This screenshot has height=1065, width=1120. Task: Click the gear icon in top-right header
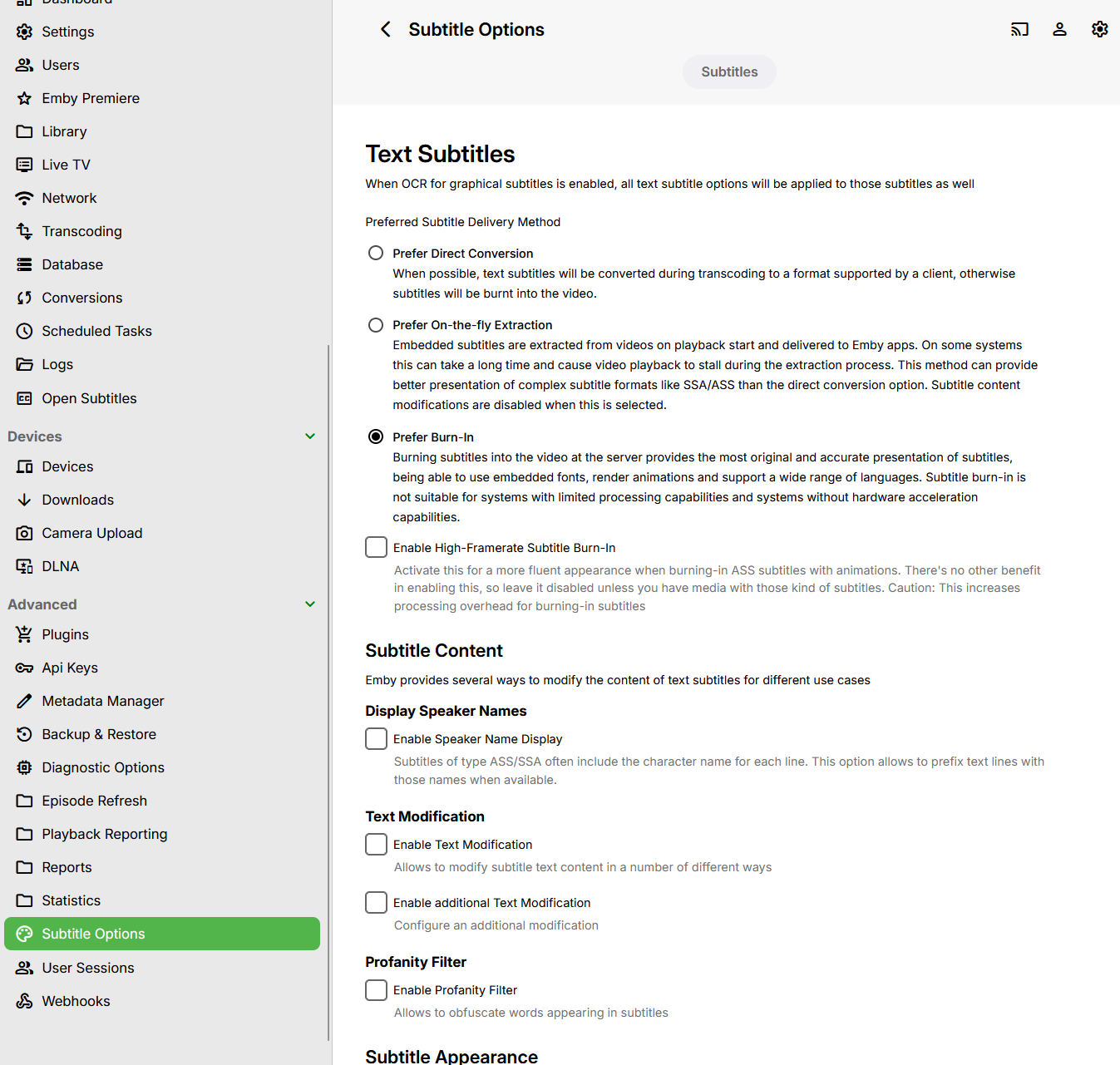coord(1099,29)
